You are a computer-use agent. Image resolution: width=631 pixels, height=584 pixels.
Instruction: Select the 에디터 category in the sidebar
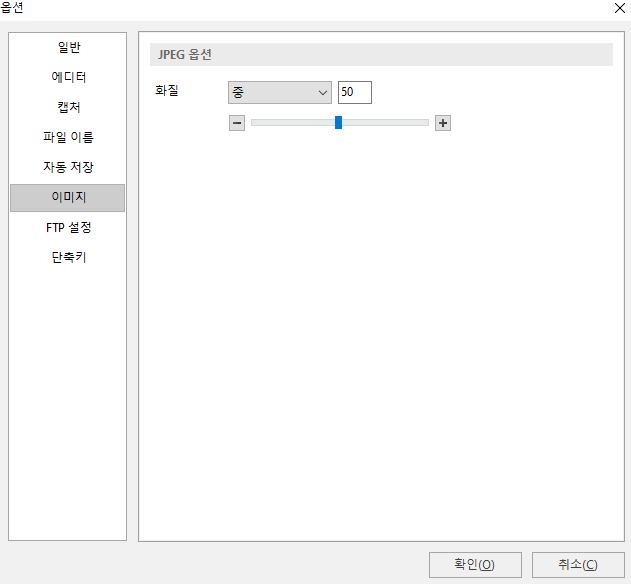point(68,77)
